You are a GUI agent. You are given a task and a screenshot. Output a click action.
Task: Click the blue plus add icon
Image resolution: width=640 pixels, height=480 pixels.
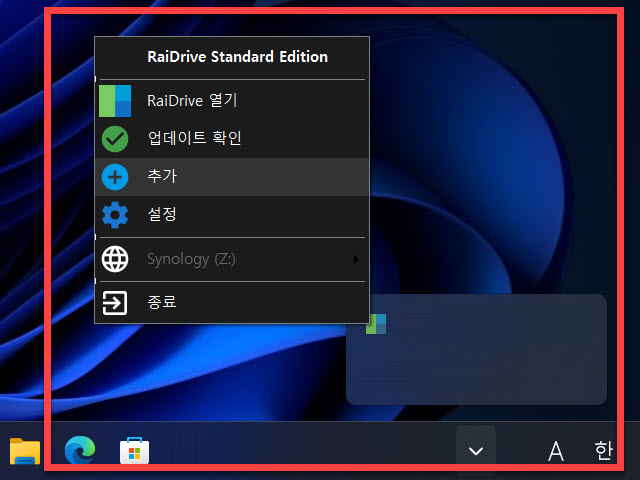tap(115, 177)
